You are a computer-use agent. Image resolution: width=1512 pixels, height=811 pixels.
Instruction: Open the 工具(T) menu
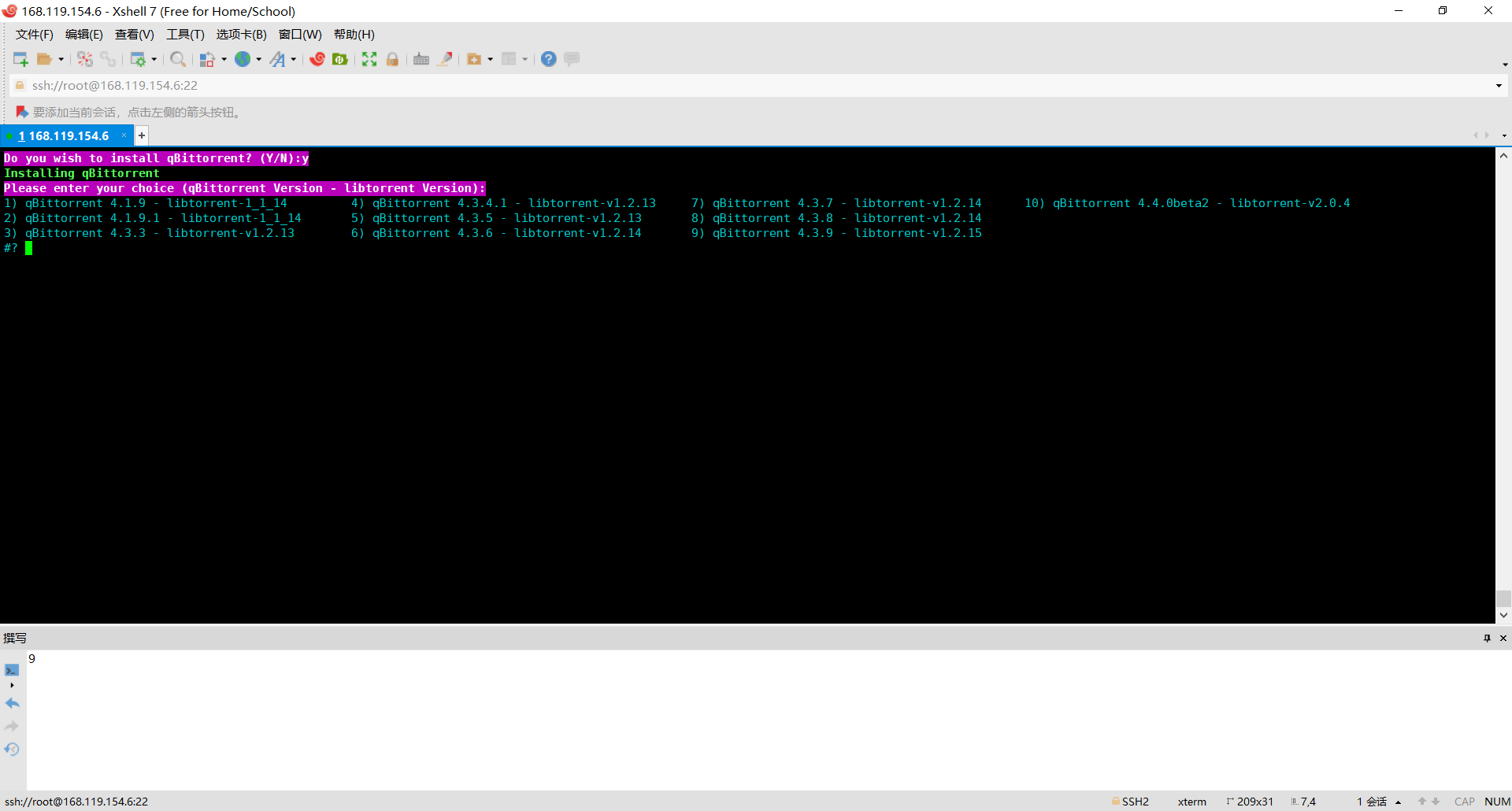(x=185, y=35)
